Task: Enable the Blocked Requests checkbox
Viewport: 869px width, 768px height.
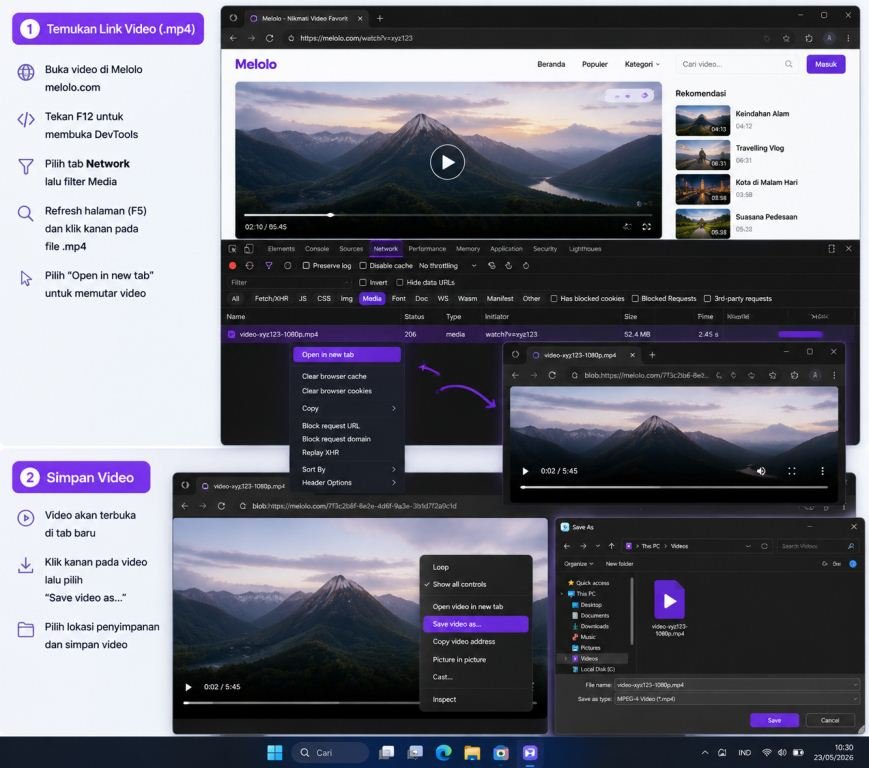Action: pos(635,299)
